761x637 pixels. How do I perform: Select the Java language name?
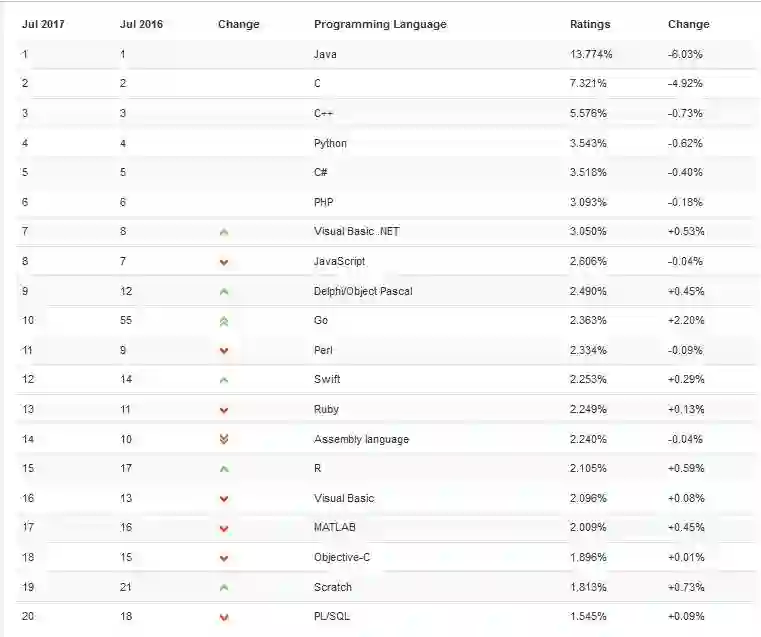pos(325,54)
